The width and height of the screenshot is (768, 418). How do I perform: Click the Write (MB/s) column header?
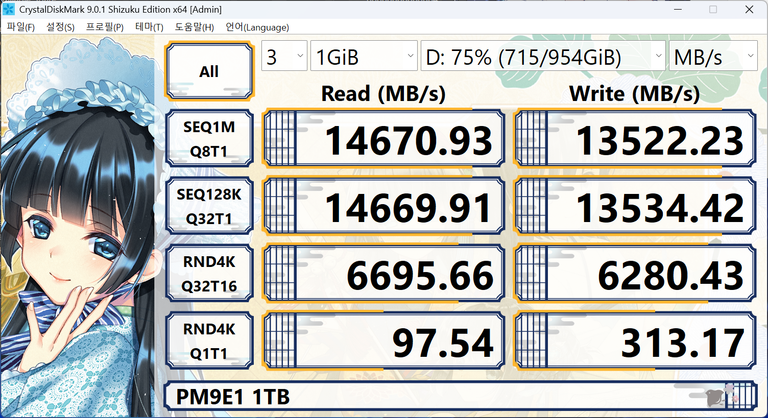(x=635, y=94)
